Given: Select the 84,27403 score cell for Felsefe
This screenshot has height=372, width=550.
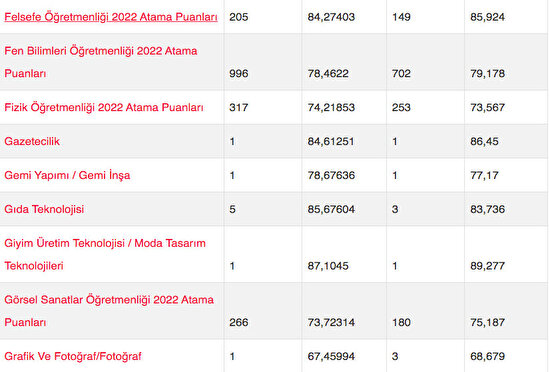Looking at the screenshot, I should [x=331, y=17].
